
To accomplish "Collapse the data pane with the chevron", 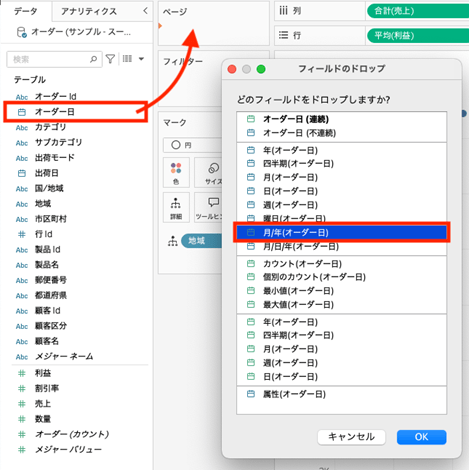I will (145, 11).
